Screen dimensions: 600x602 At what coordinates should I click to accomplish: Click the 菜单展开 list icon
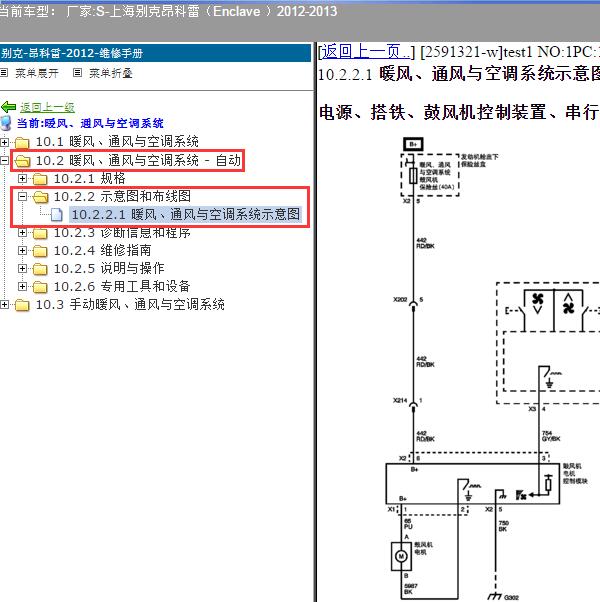point(4,73)
